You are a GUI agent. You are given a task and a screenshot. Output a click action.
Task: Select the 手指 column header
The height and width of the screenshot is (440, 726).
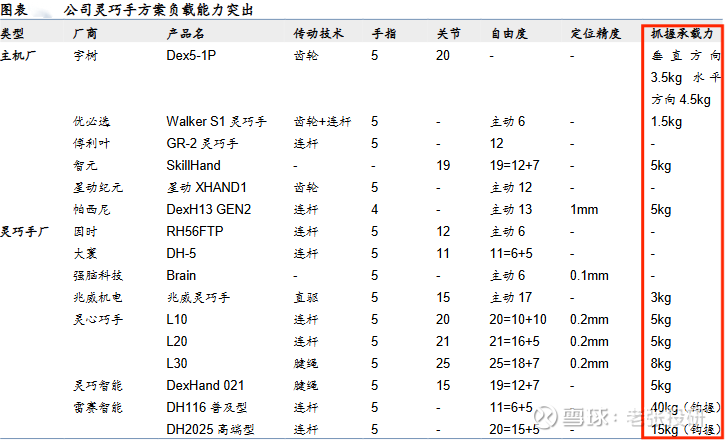[x=384, y=33]
